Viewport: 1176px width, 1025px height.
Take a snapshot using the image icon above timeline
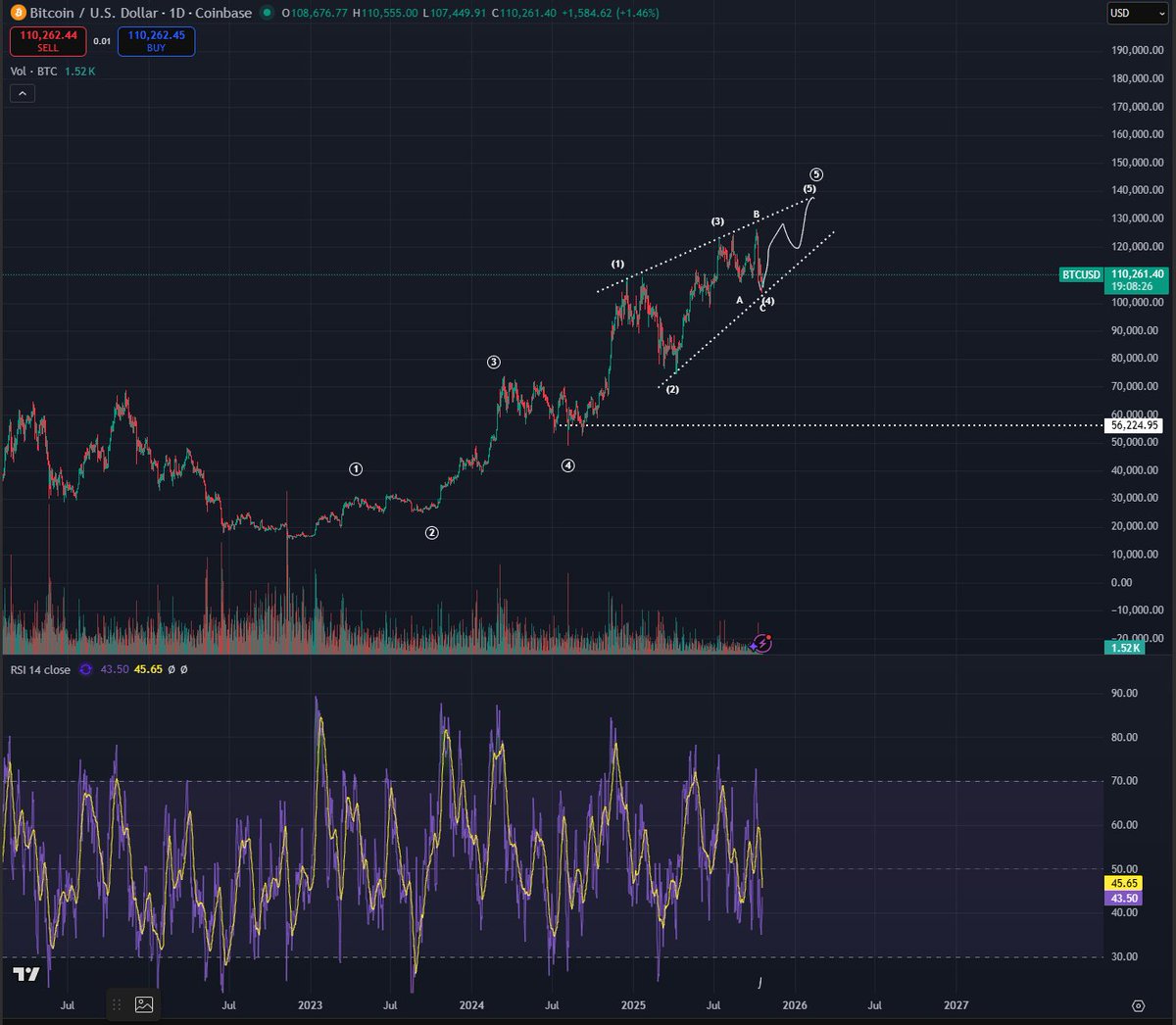pos(143,1004)
